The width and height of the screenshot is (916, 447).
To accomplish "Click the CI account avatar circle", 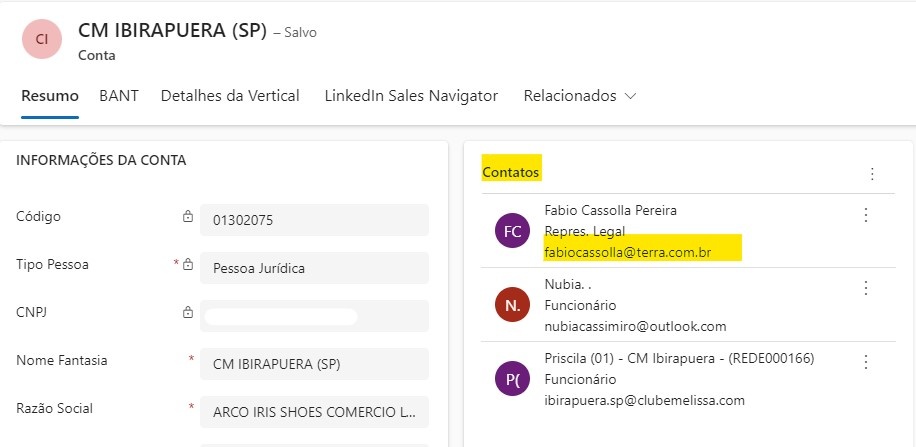I will click(41, 39).
